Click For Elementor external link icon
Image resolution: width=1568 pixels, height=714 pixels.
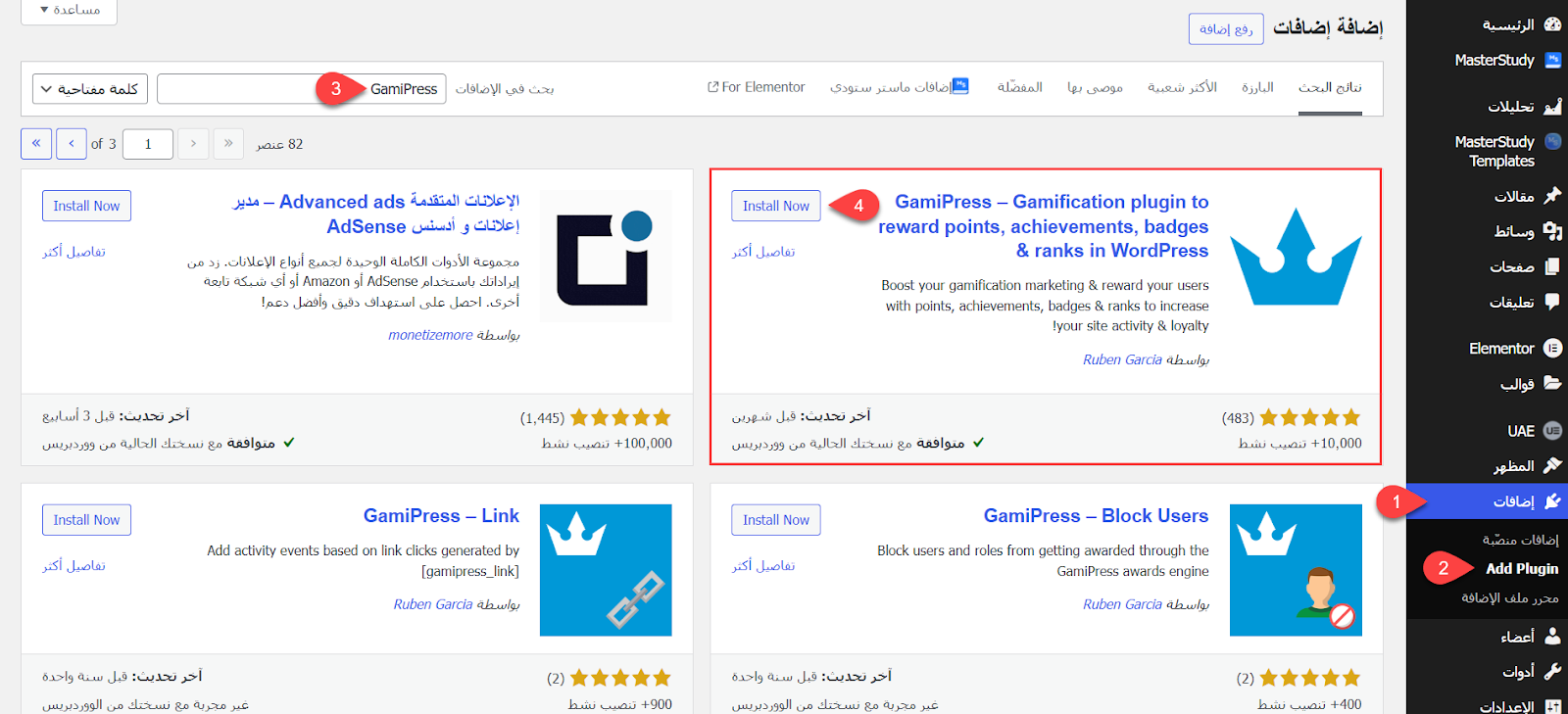[713, 87]
